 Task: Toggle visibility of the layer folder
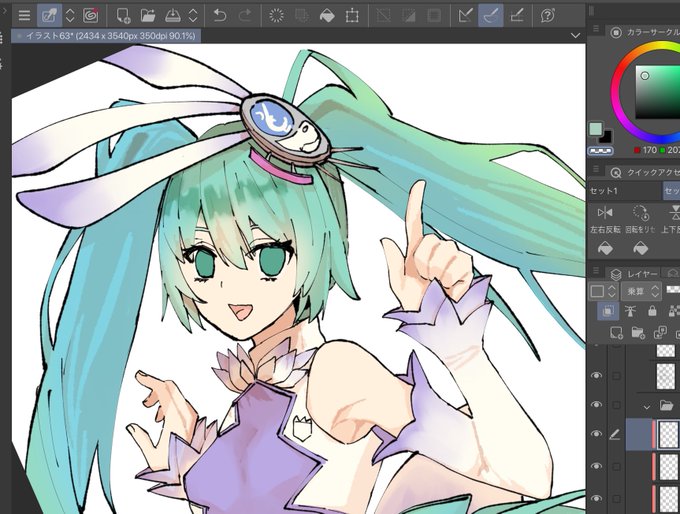coord(597,405)
